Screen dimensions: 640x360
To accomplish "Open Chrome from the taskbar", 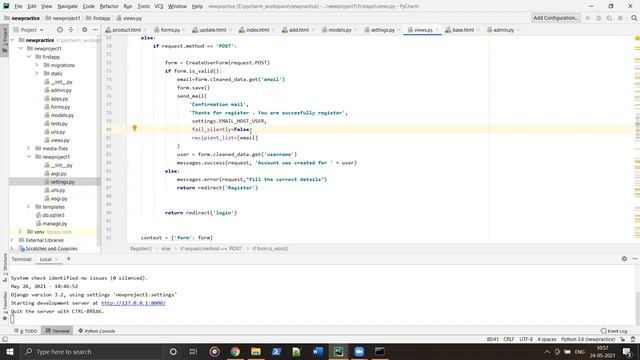I will click(235, 351).
